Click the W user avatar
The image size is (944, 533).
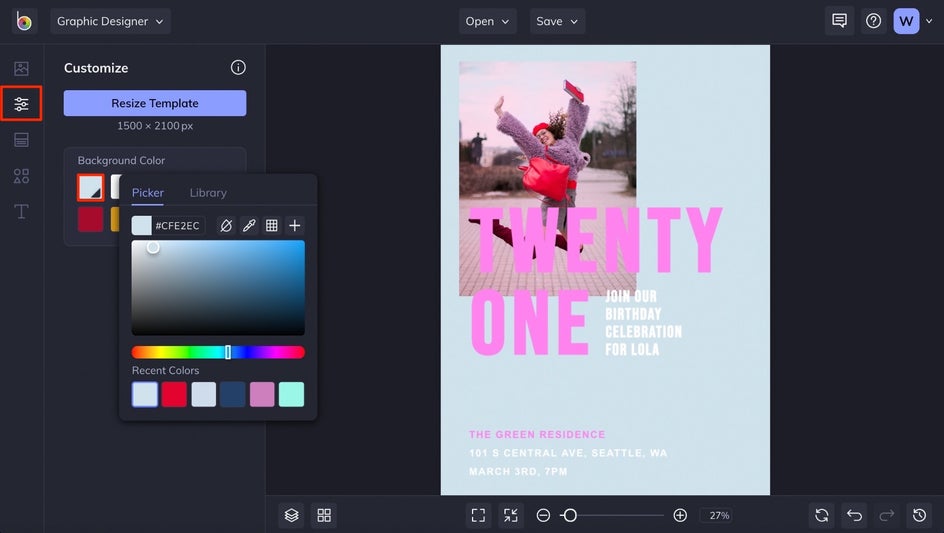(906, 21)
